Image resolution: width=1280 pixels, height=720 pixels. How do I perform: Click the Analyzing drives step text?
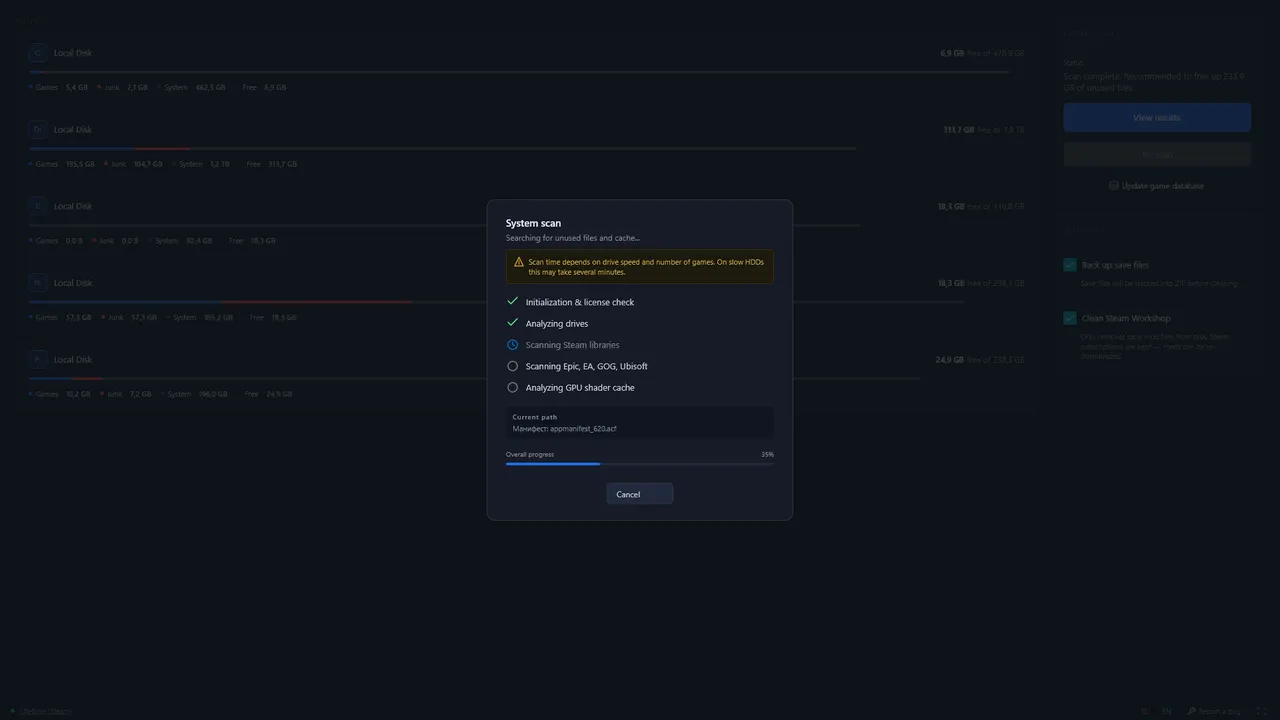click(557, 324)
